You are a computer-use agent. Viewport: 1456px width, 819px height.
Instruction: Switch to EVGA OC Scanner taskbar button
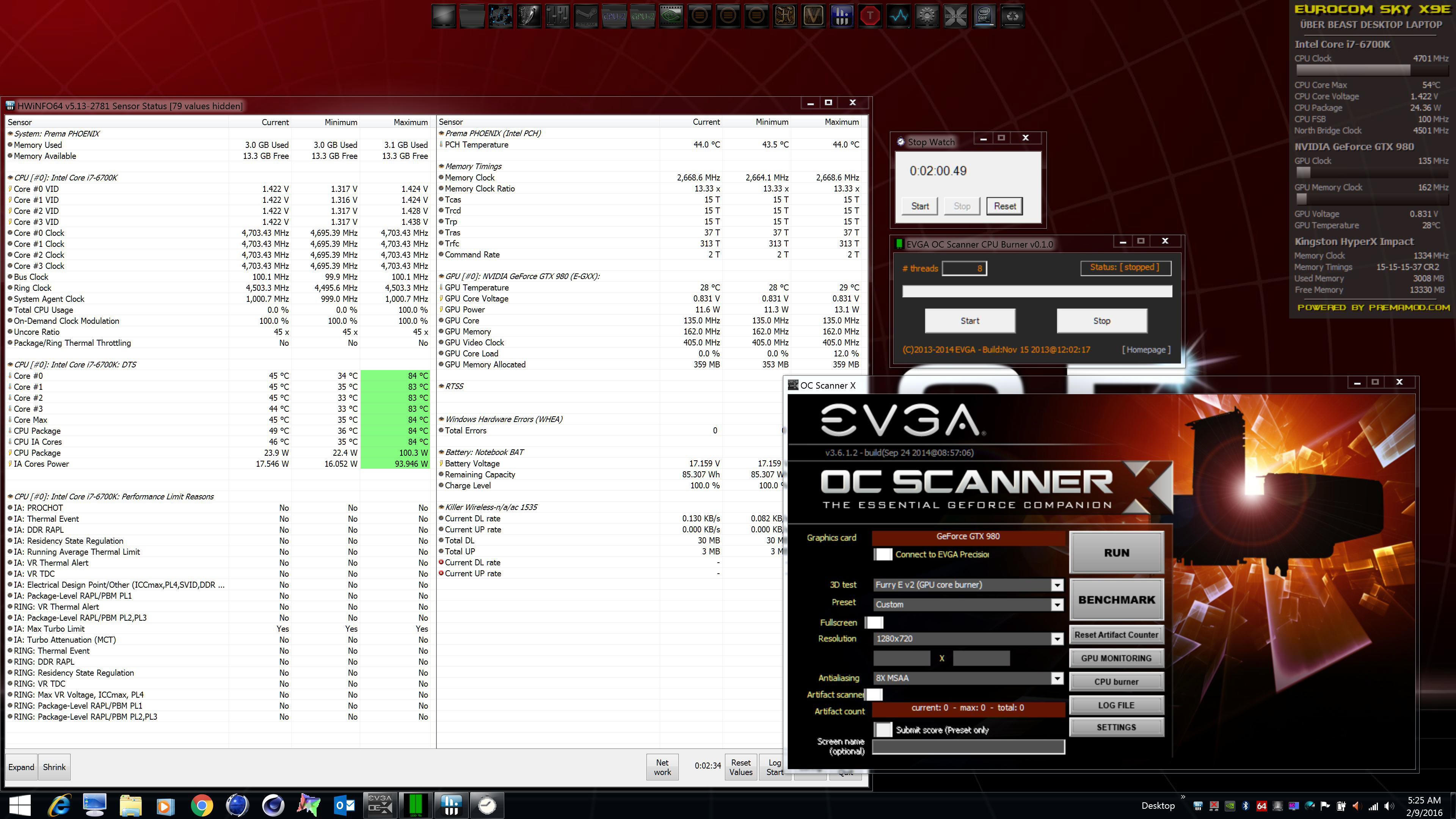point(380,805)
